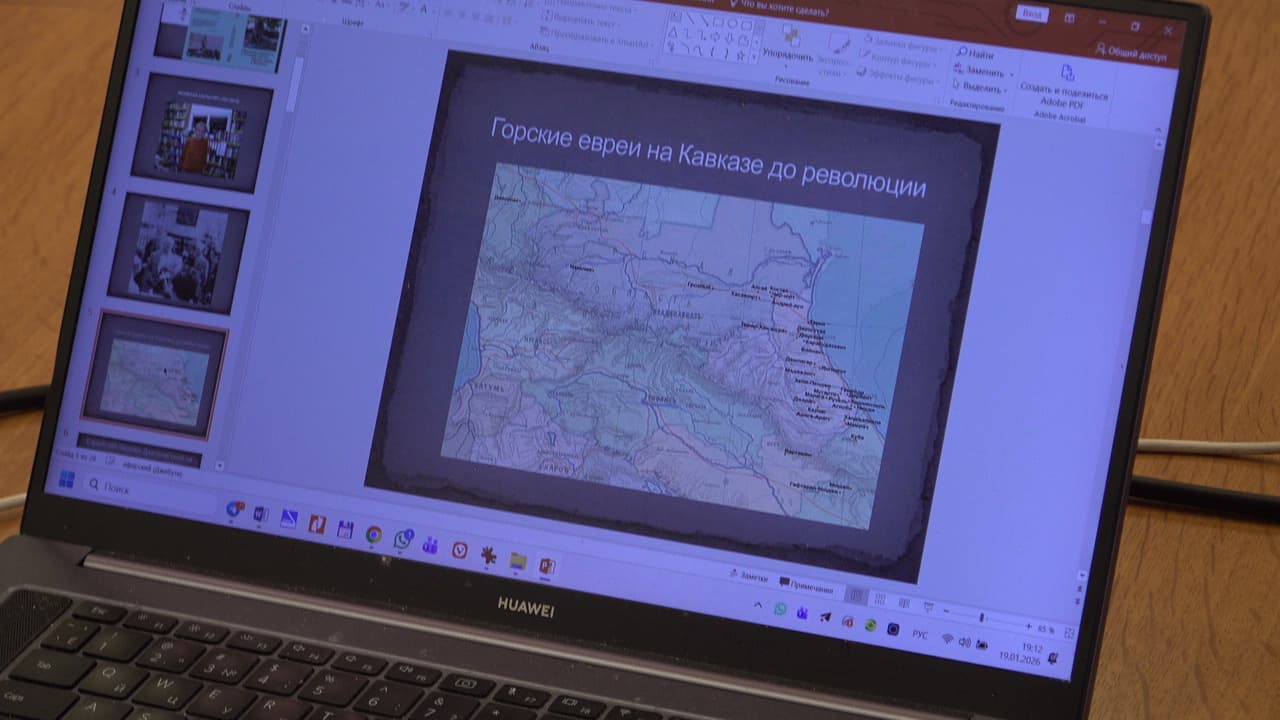The height and width of the screenshot is (720, 1280).
Task: Select the triangle shape in shapes gallery
Action: (x=673, y=33)
